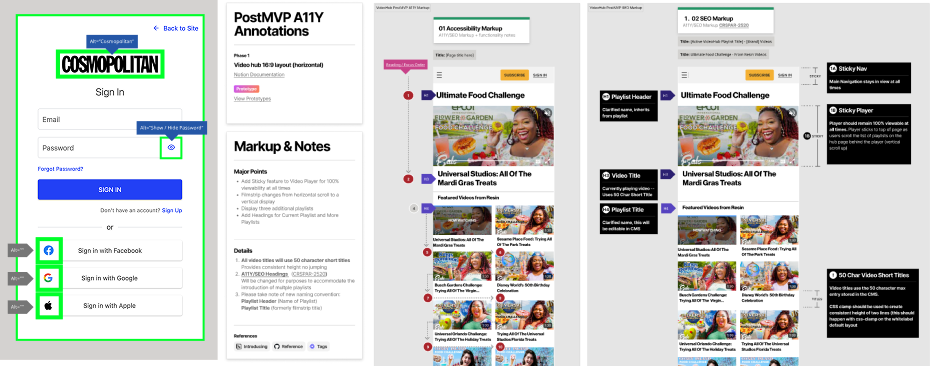Play main video in A11Y Markup mockup
The height and width of the screenshot is (366, 934).
[x=494, y=135]
